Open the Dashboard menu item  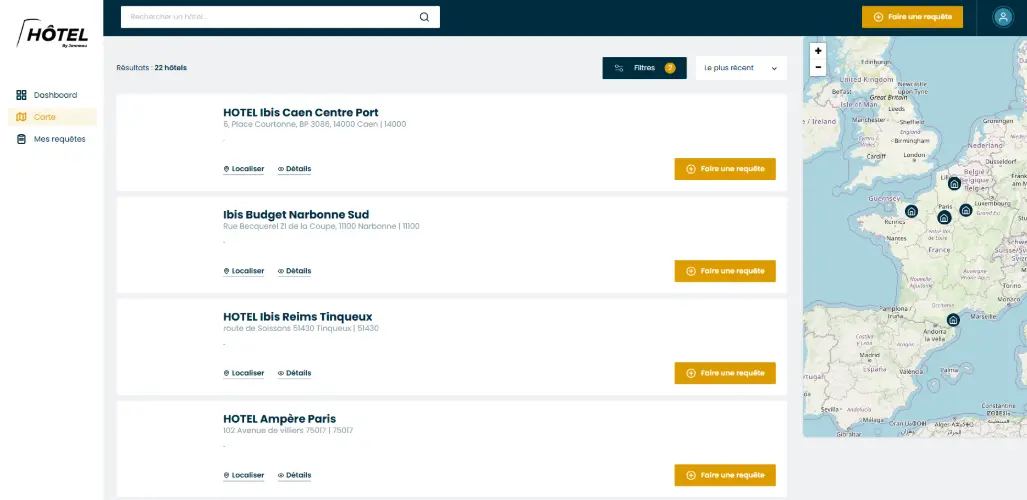click(54, 95)
